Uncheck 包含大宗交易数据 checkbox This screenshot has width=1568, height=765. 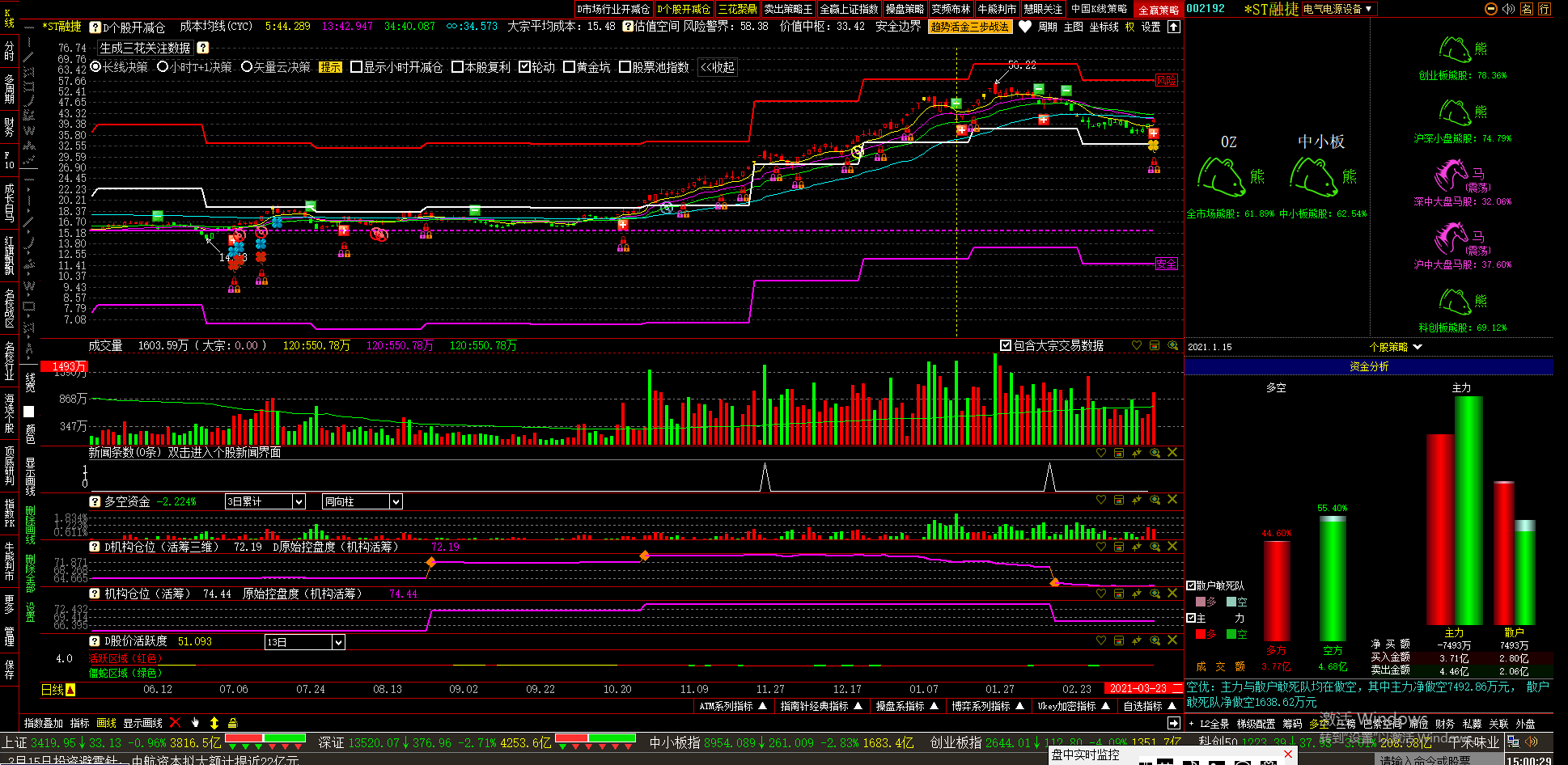tap(1006, 345)
